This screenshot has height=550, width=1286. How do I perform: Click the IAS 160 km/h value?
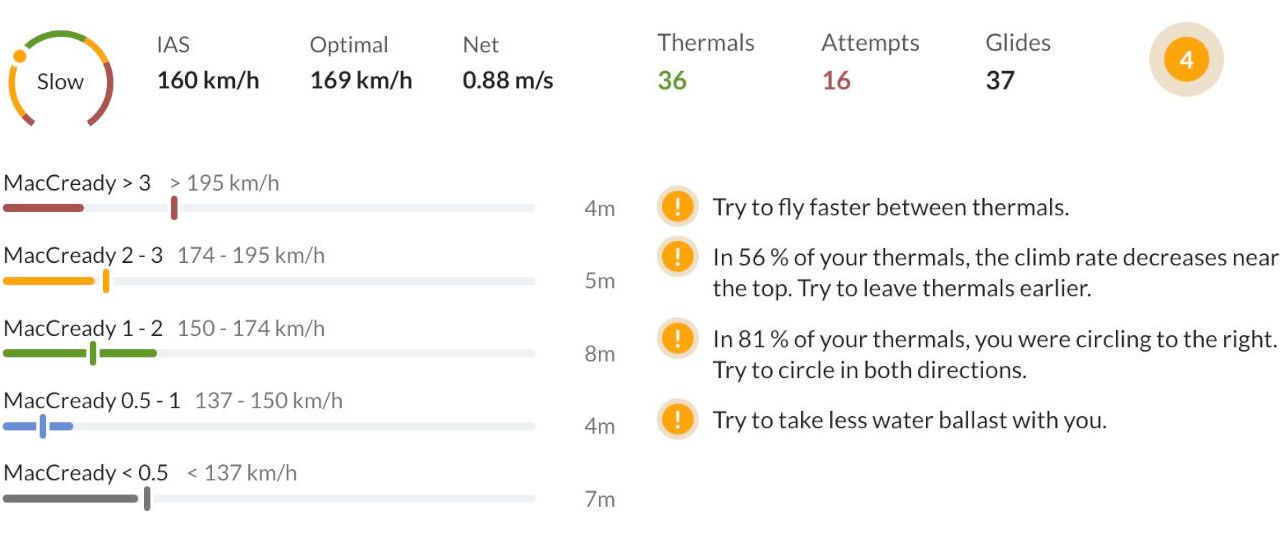pos(208,81)
